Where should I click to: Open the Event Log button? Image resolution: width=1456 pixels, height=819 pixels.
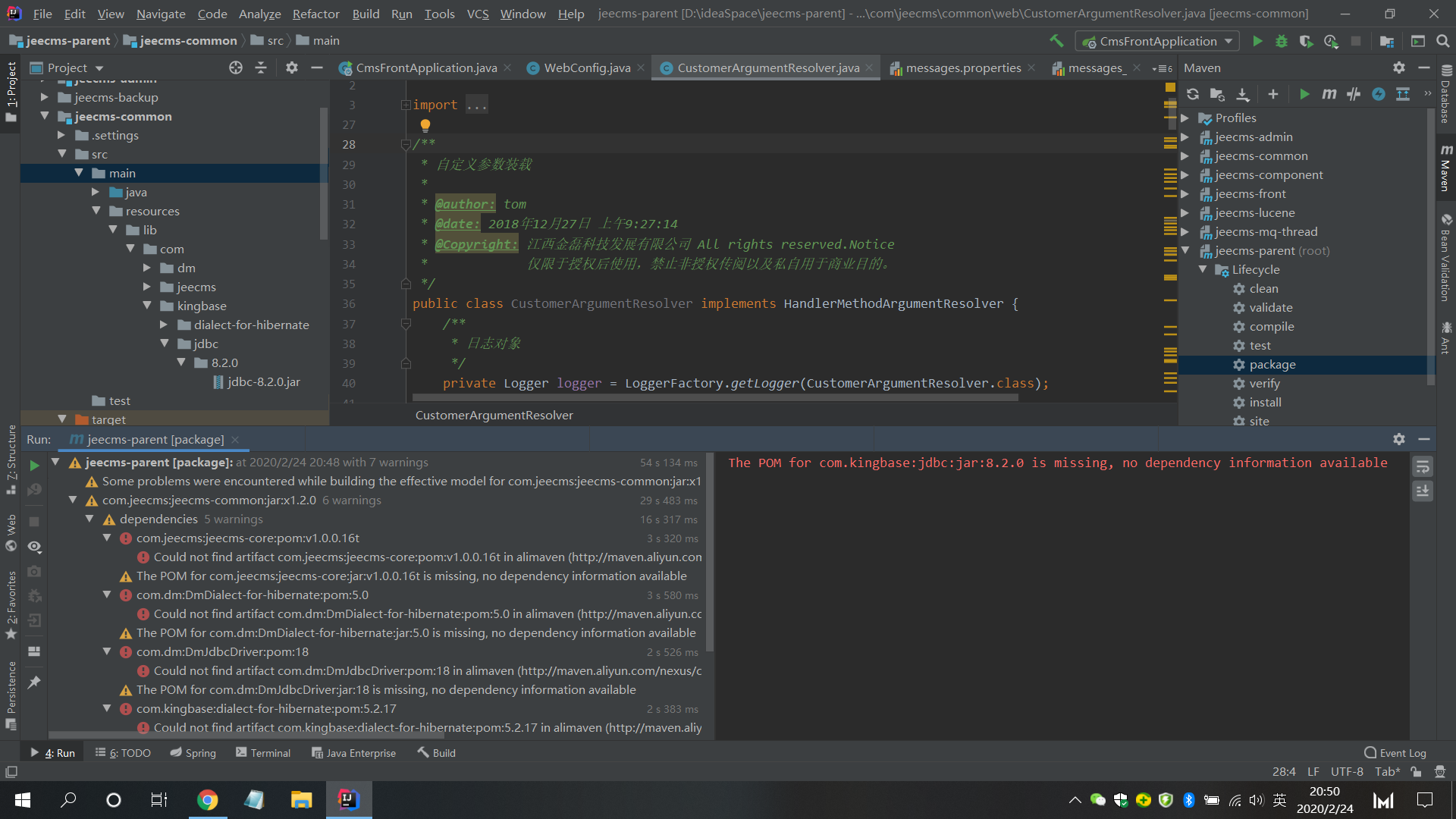[x=1395, y=752]
